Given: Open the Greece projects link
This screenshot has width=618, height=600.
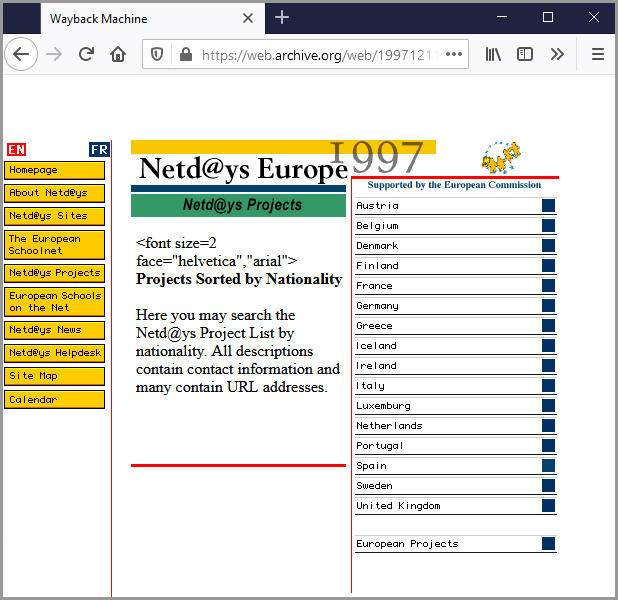Looking at the screenshot, I should (x=374, y=326).
